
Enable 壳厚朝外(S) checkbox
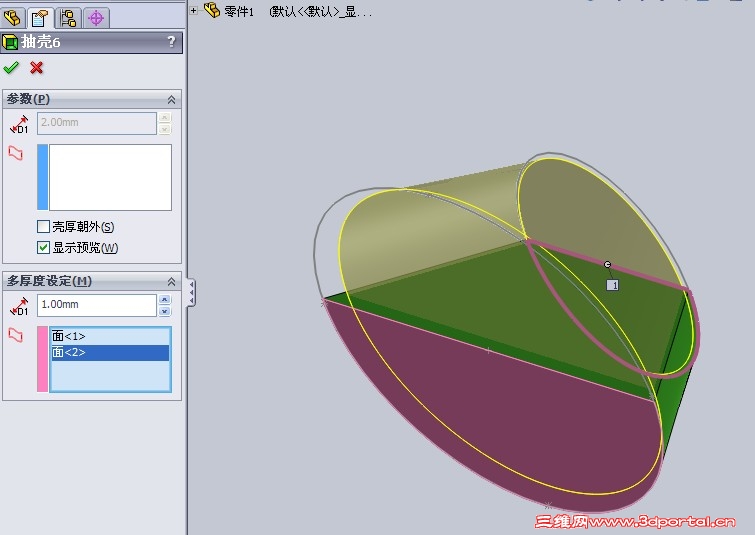click(x=43, y=226)
